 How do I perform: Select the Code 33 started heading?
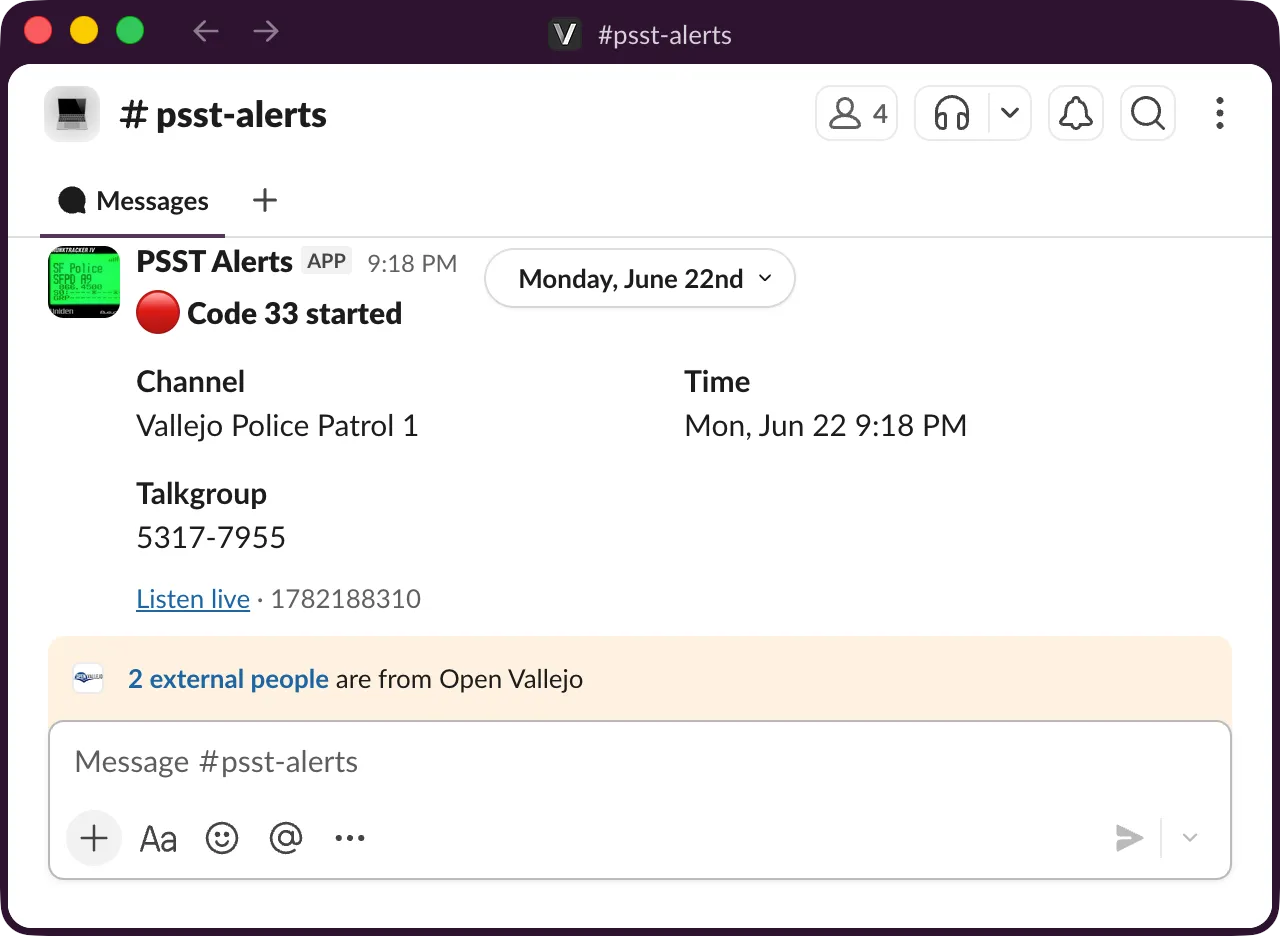(295, 314)
